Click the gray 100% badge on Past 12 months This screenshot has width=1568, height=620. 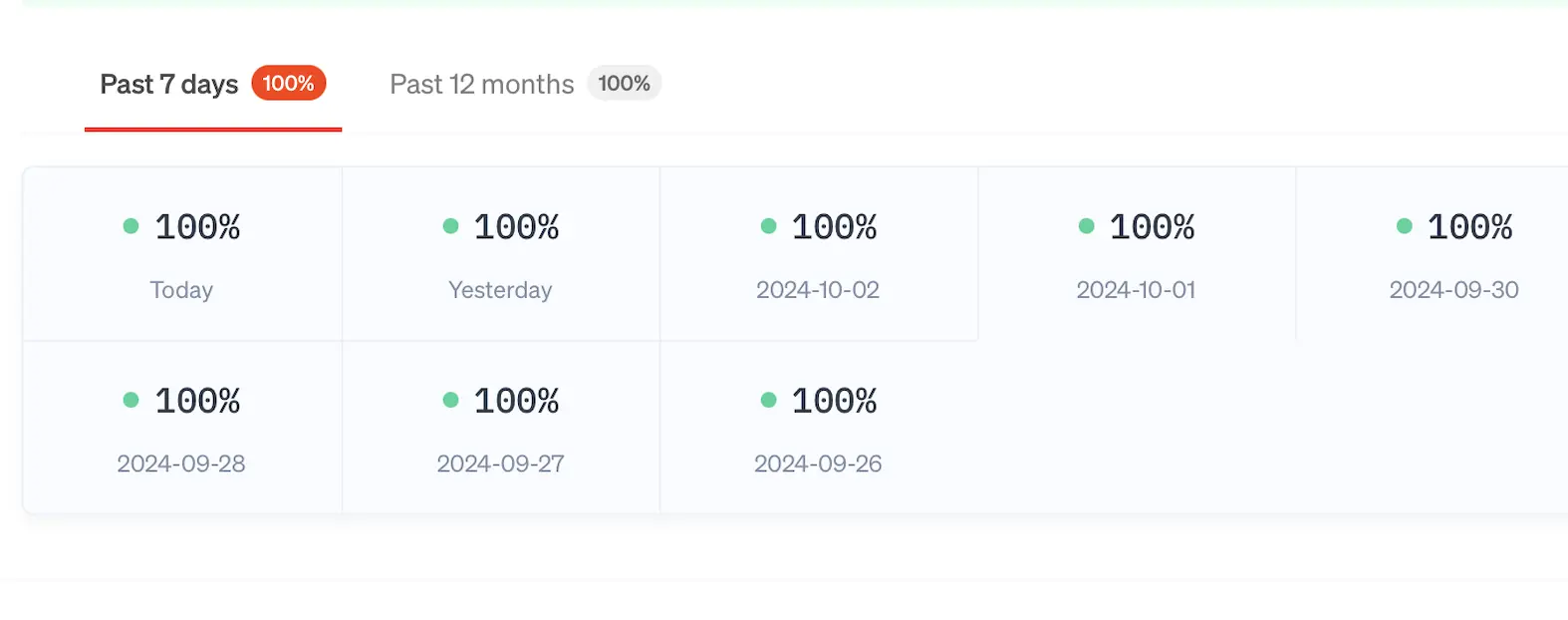[625, 84]
